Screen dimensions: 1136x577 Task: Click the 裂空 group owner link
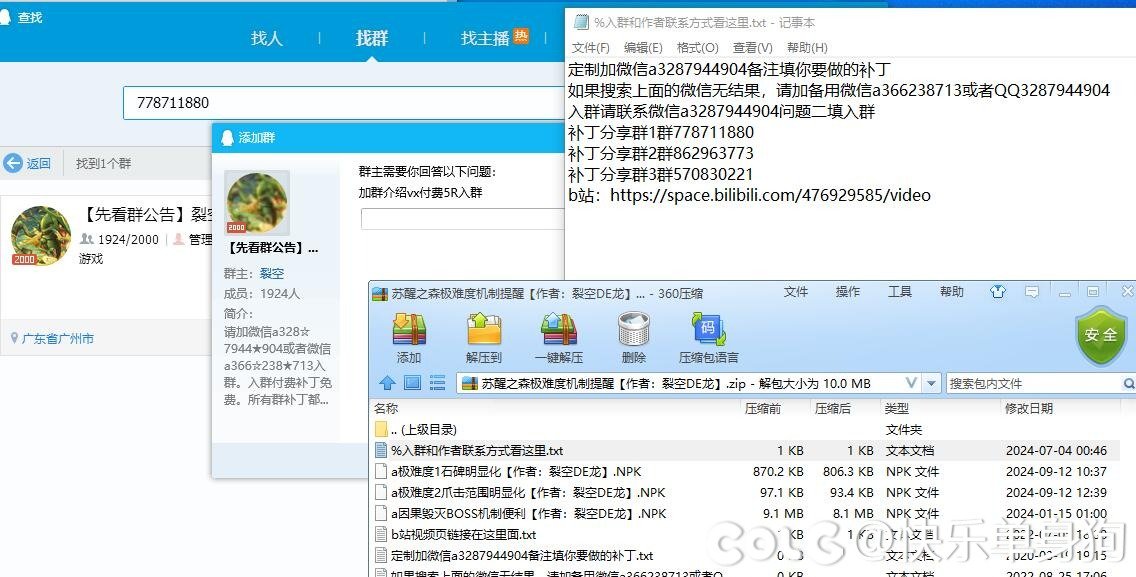point(272,274)
